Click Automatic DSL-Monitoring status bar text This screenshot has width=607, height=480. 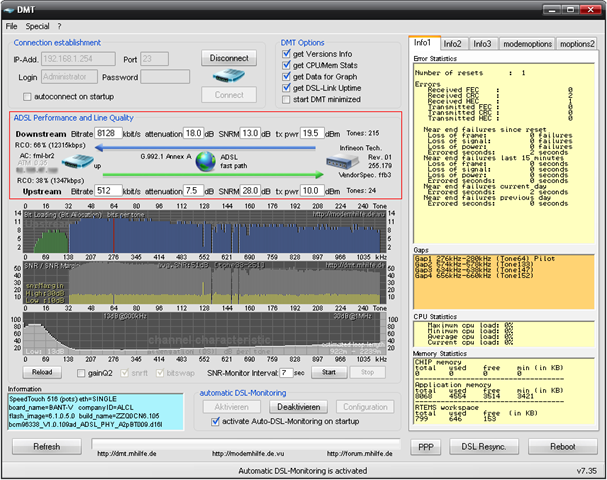pyautogui.click(x=303, y=471)
